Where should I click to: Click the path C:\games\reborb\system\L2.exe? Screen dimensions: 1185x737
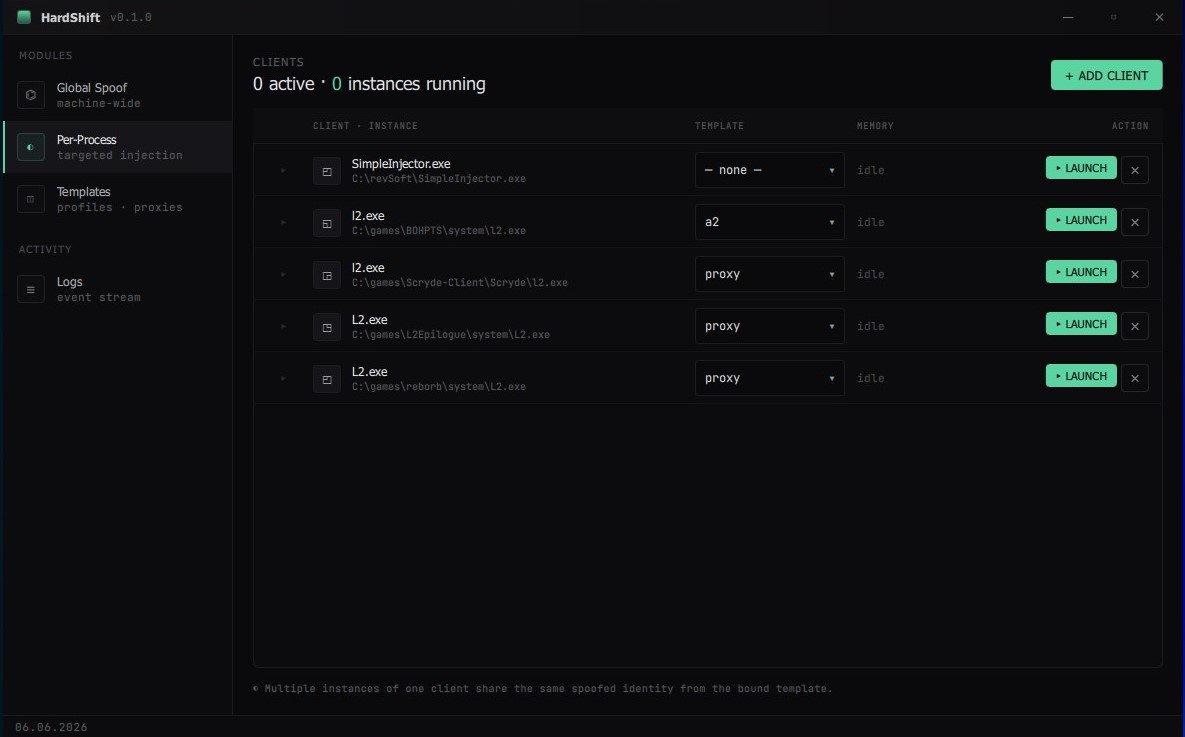pos(438,387)
